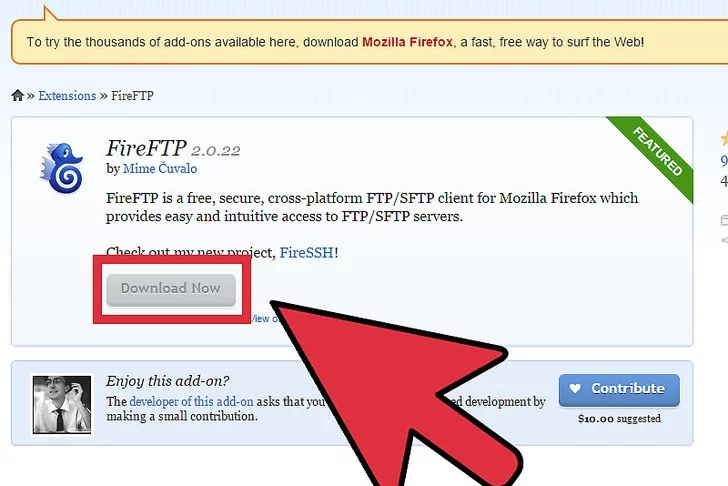
Task: Open Mime Čuvalo author link
Action: [160, 168]
